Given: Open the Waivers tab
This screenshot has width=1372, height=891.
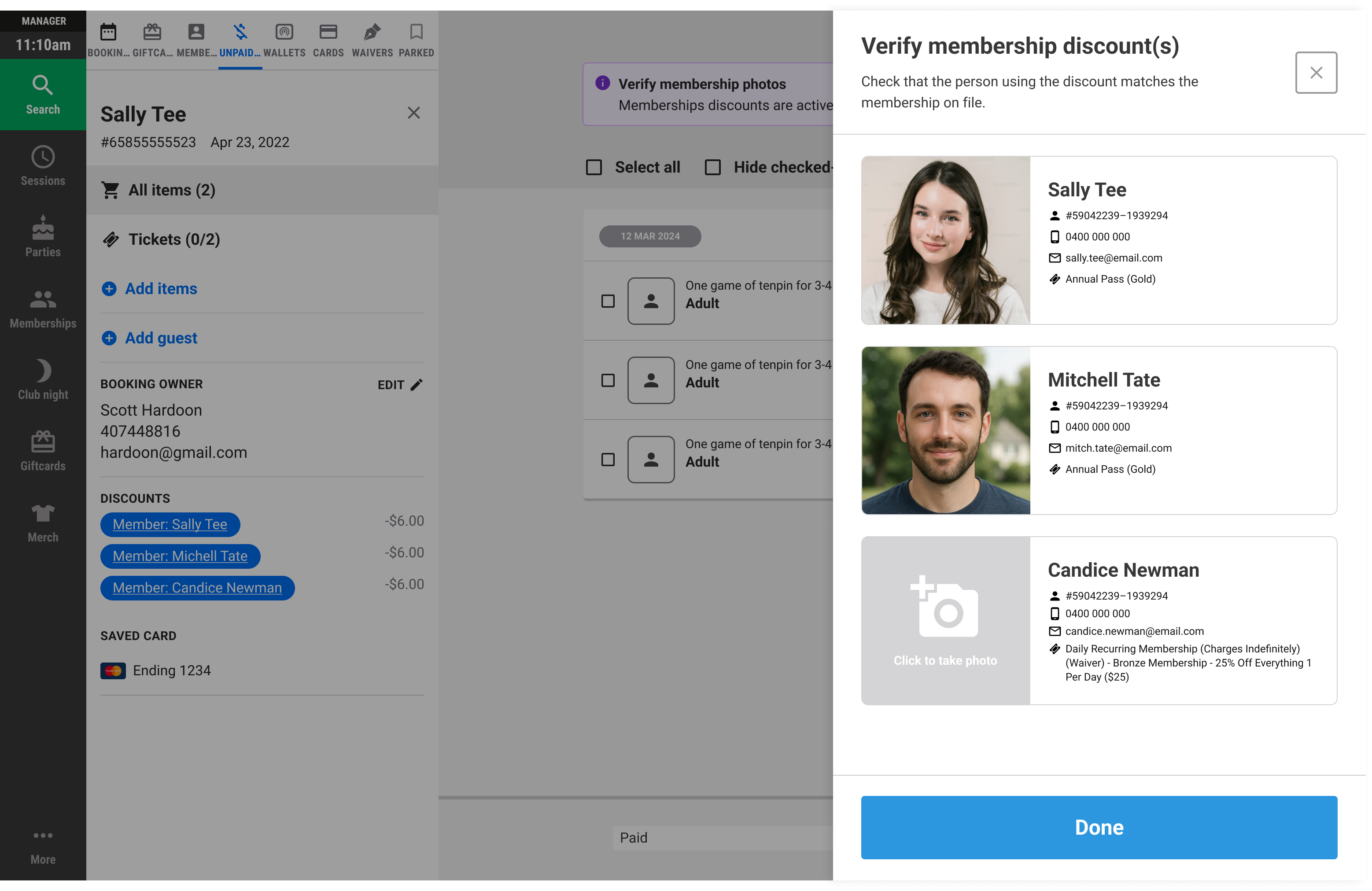Looking at the screenshot, I should [373, 40].
